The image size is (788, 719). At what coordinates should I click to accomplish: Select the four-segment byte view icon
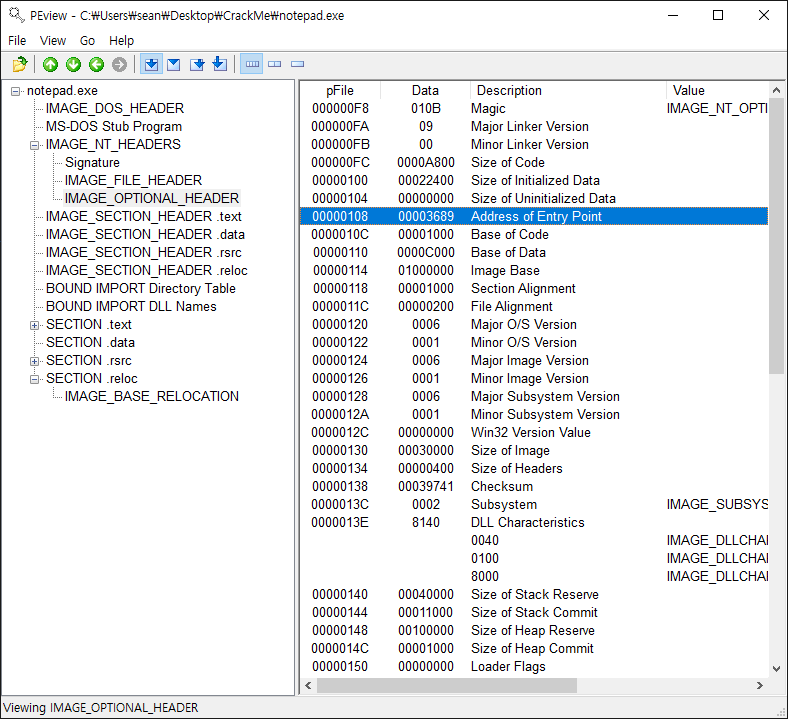pyautogui.click(x=252, y=64)
